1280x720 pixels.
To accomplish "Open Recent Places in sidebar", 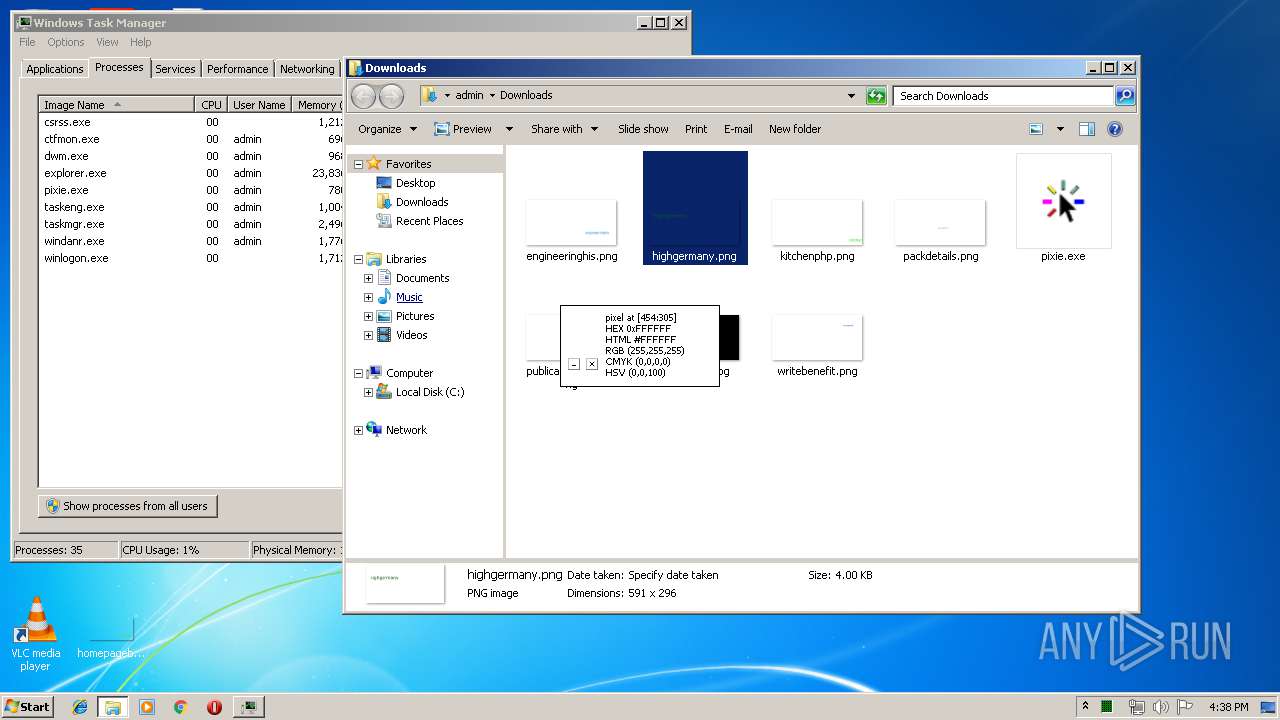I will (x=429, y=221).
